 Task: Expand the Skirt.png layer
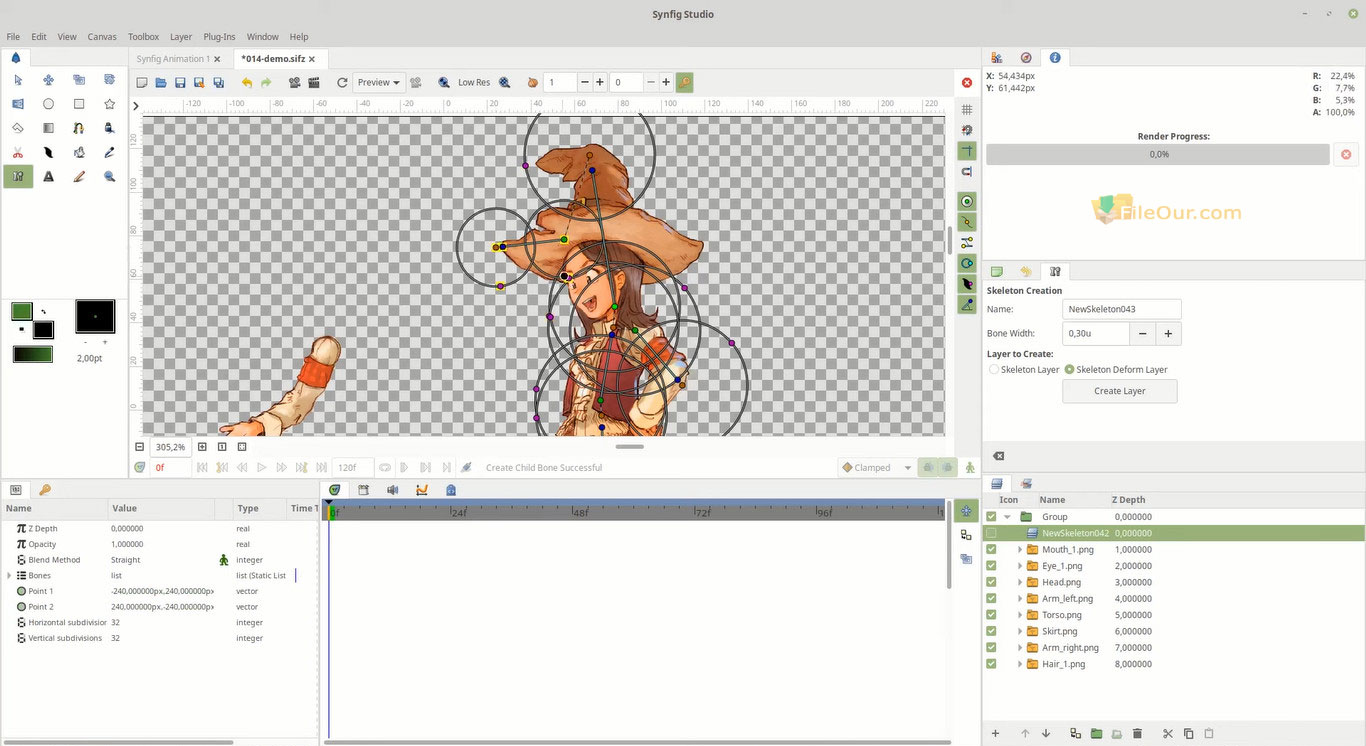(x=1020, y=632)
